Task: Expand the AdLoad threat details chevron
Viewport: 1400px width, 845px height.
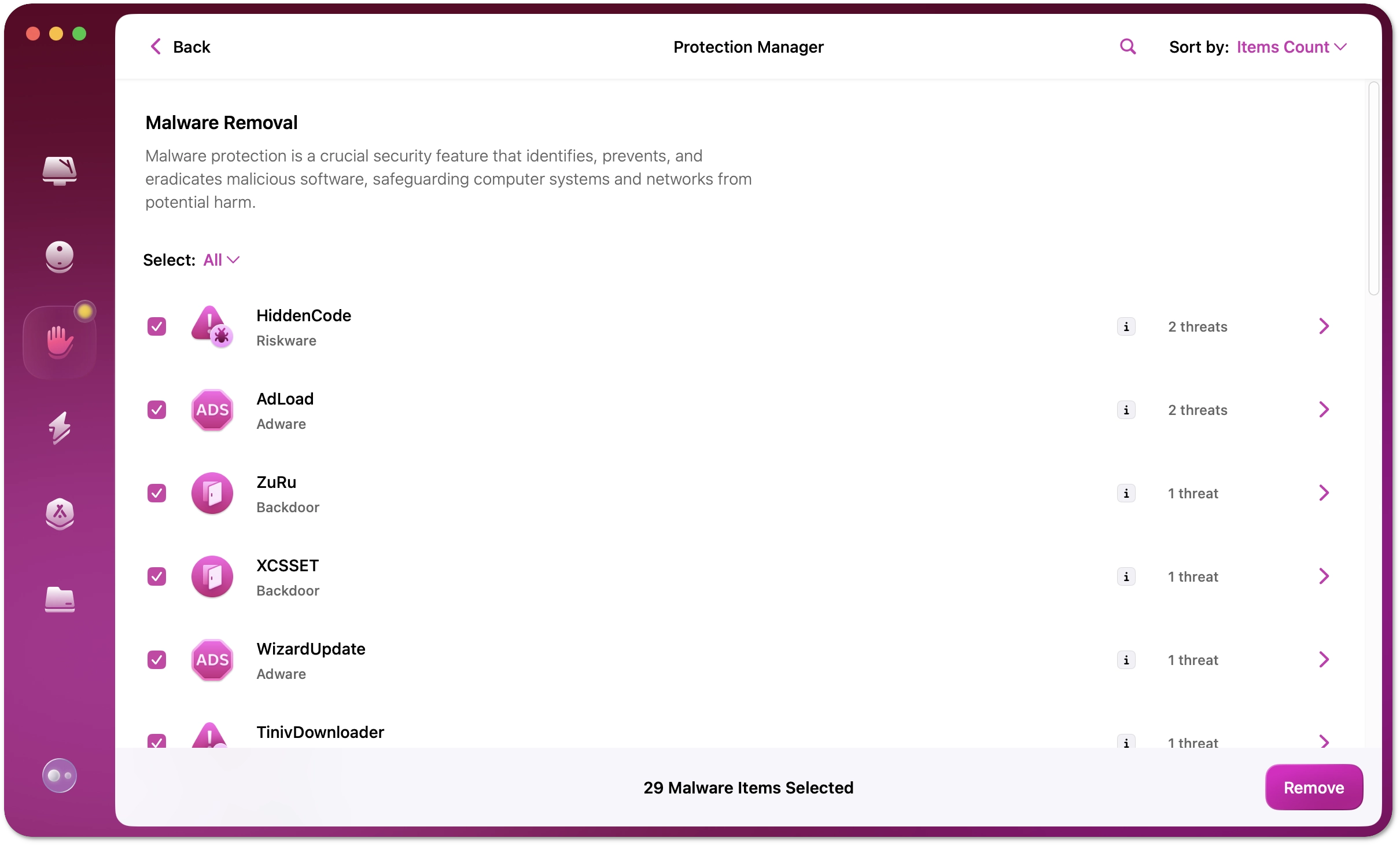Action: pyautogui.click(x=1324, y=409)
